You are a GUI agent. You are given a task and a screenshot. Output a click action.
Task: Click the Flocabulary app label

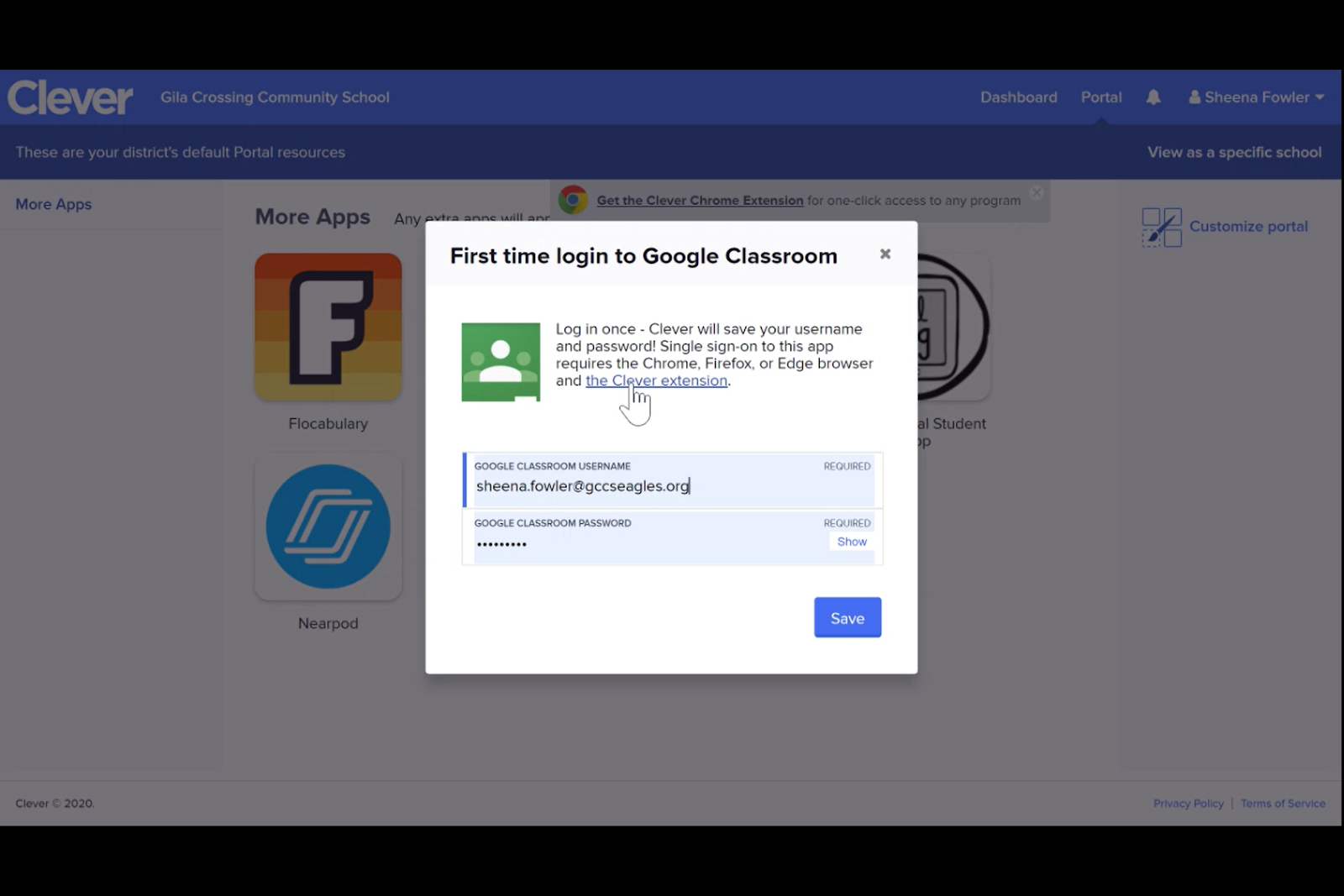(x=328, y=424)
